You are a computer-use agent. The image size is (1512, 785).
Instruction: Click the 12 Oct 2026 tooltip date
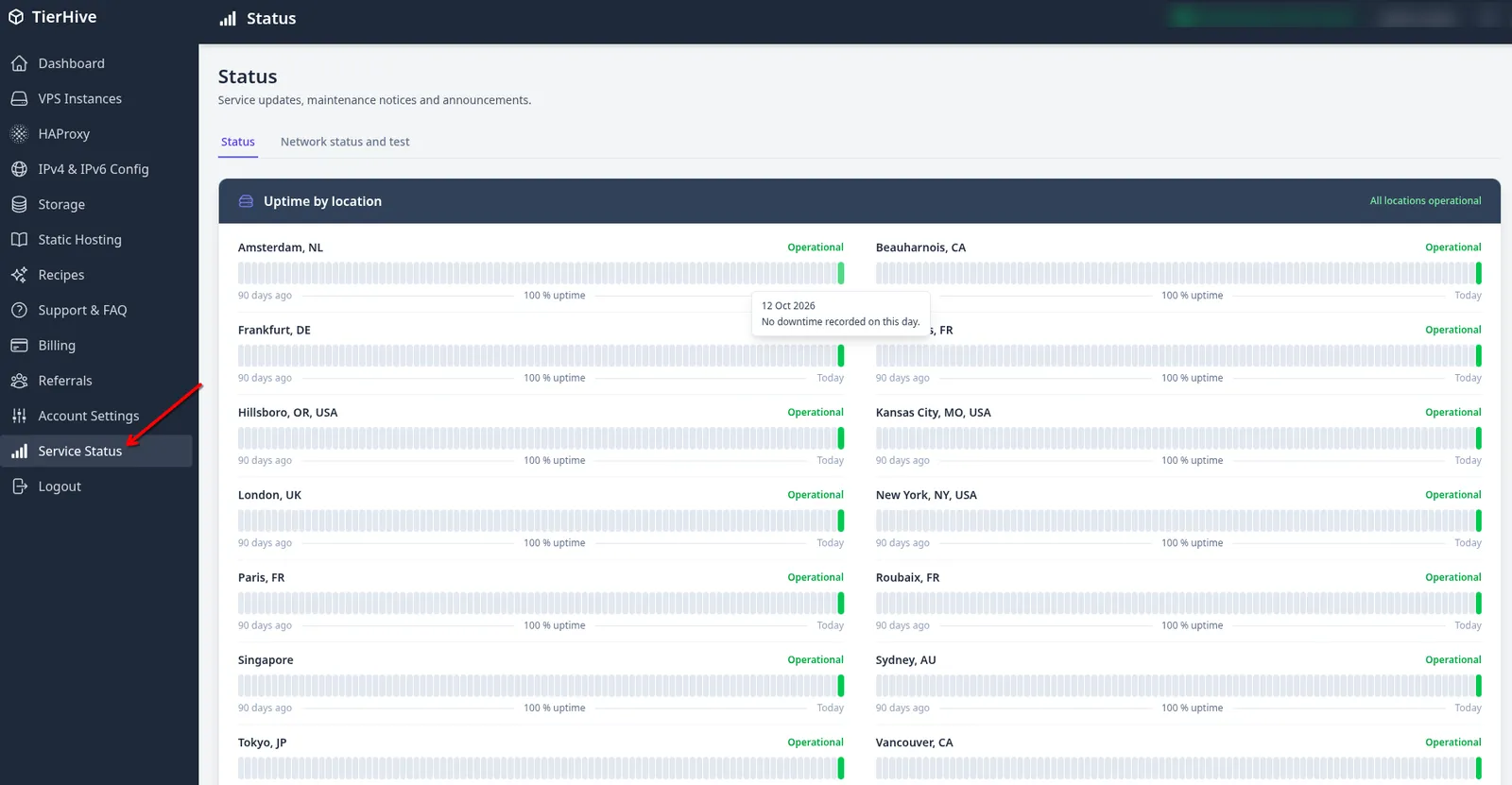pyautogui.click(x=788, y=306)
